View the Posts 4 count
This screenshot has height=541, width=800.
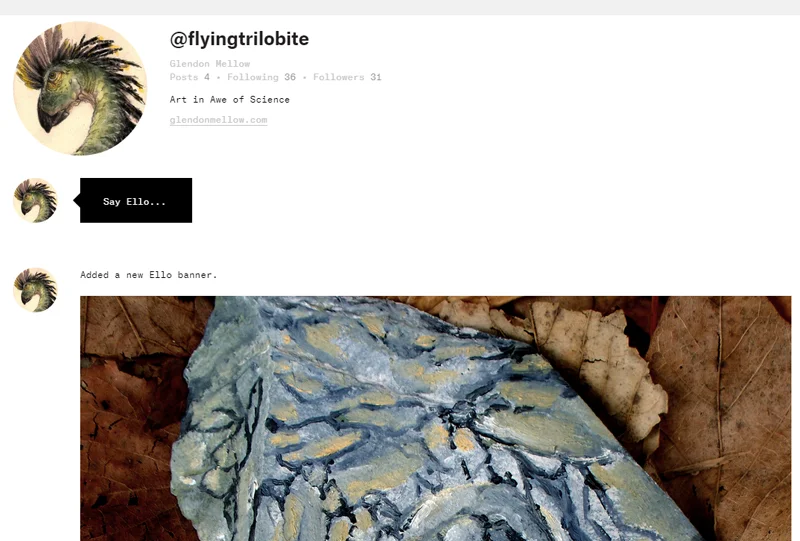[189, 77]
